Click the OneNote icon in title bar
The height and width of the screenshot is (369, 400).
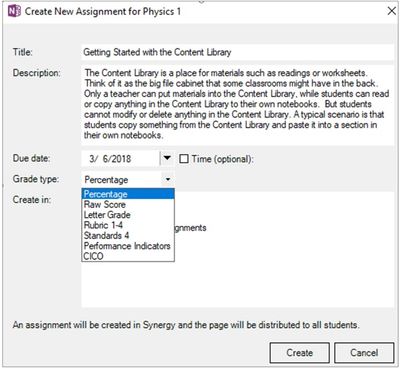[x=14, y=11]
